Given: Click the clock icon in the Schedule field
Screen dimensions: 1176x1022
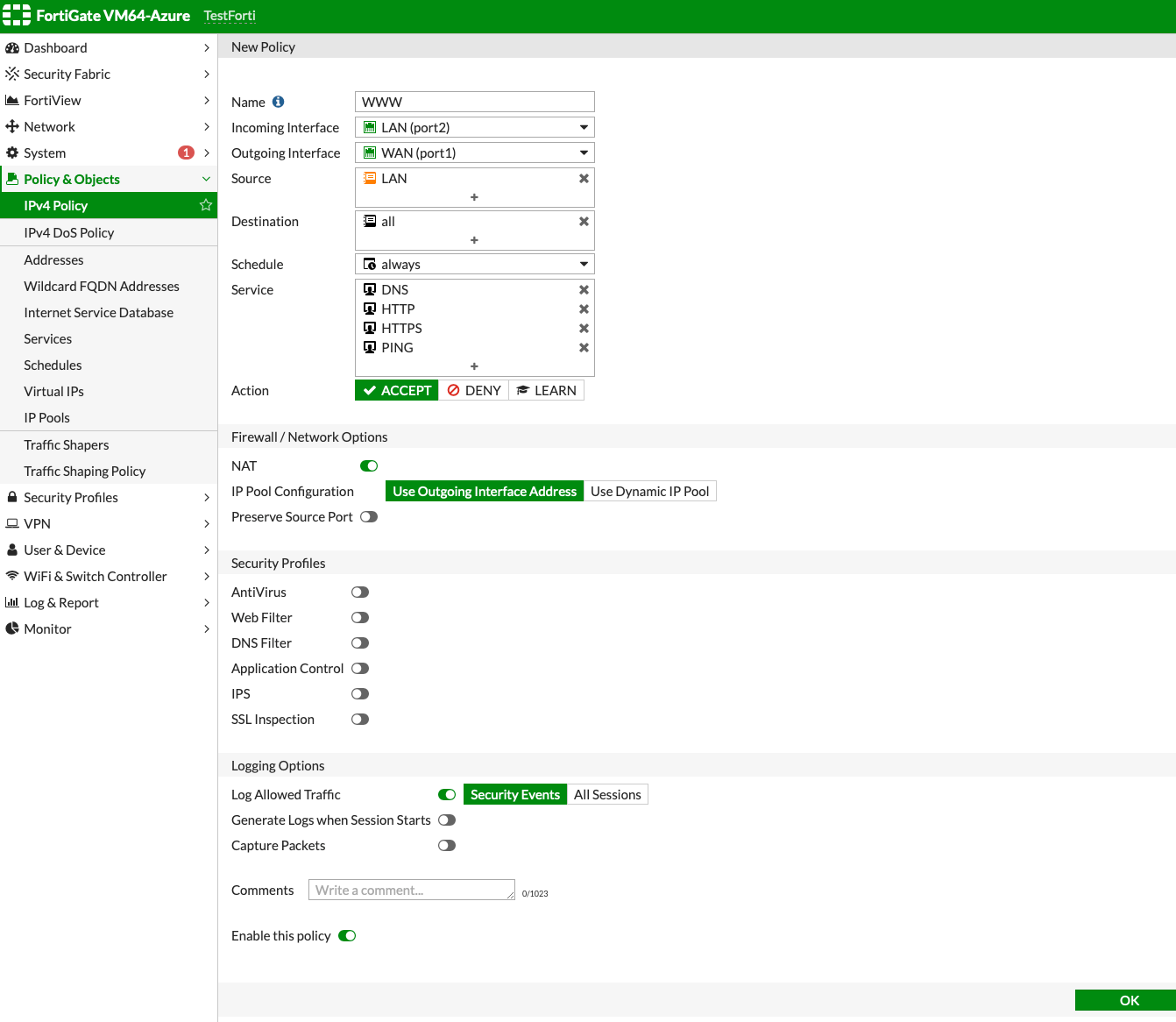Looking at the screenshot, I should [x=371, y=263].
